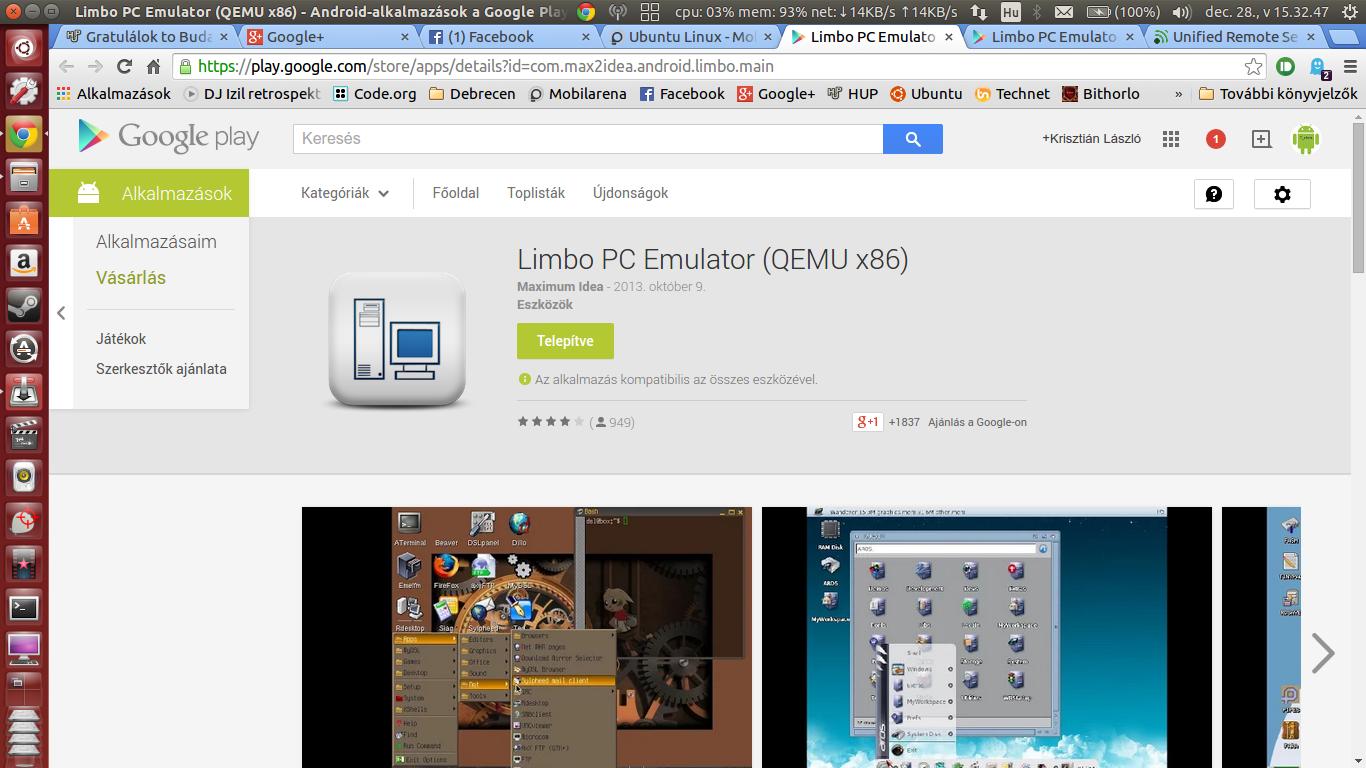Switch to the Google+ browser tab
The height and width of the screenshot is (768, 1366).
click(x=329, y=37)
